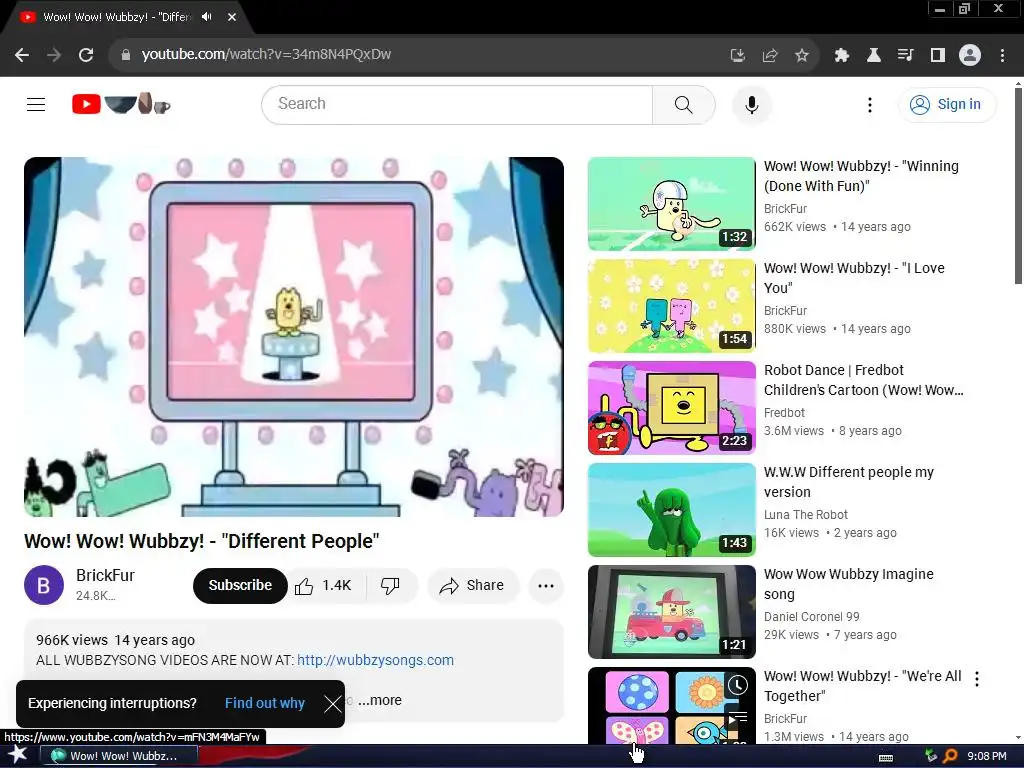Open BrickFur channel name link
Viewport: 1024px width, 768px height.
pos(105,575)
